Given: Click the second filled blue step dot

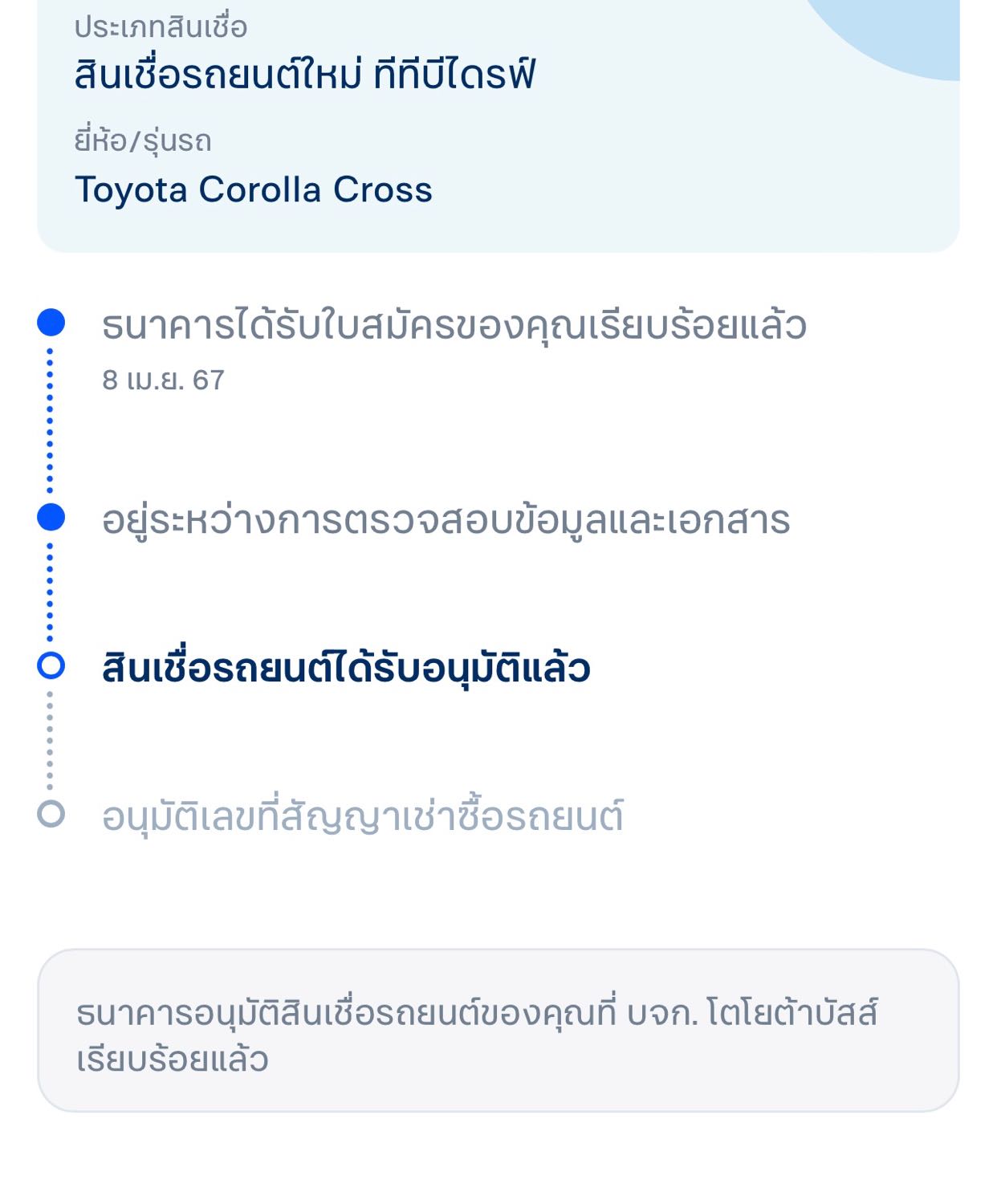Looking at the screenshot, I should 51,517.
